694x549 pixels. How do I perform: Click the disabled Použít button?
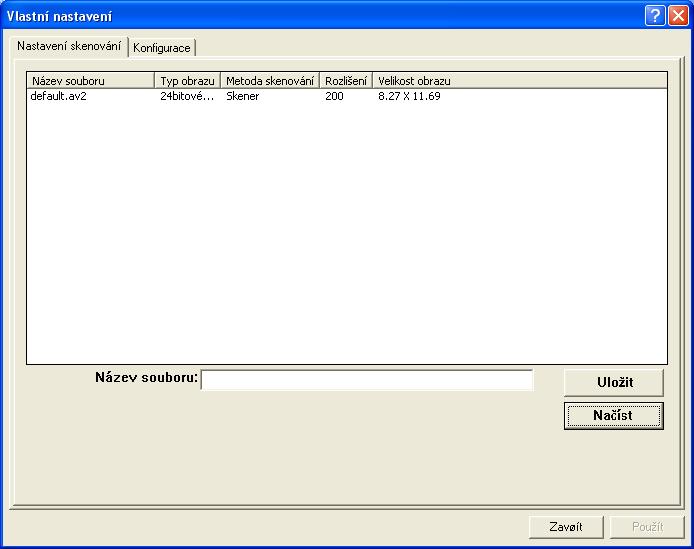pos(648,527)
